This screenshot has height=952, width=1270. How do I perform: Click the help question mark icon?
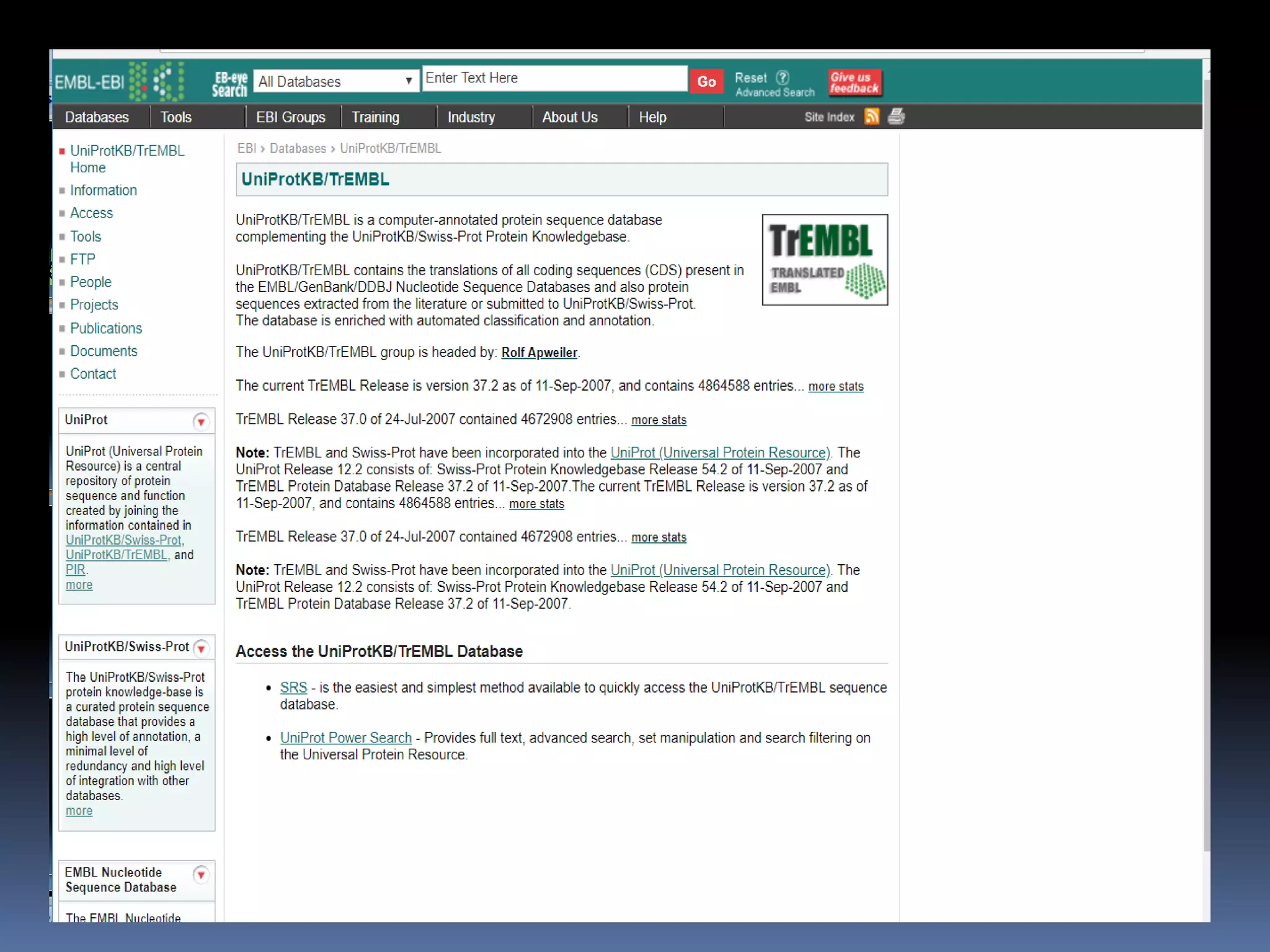[783, 78]
